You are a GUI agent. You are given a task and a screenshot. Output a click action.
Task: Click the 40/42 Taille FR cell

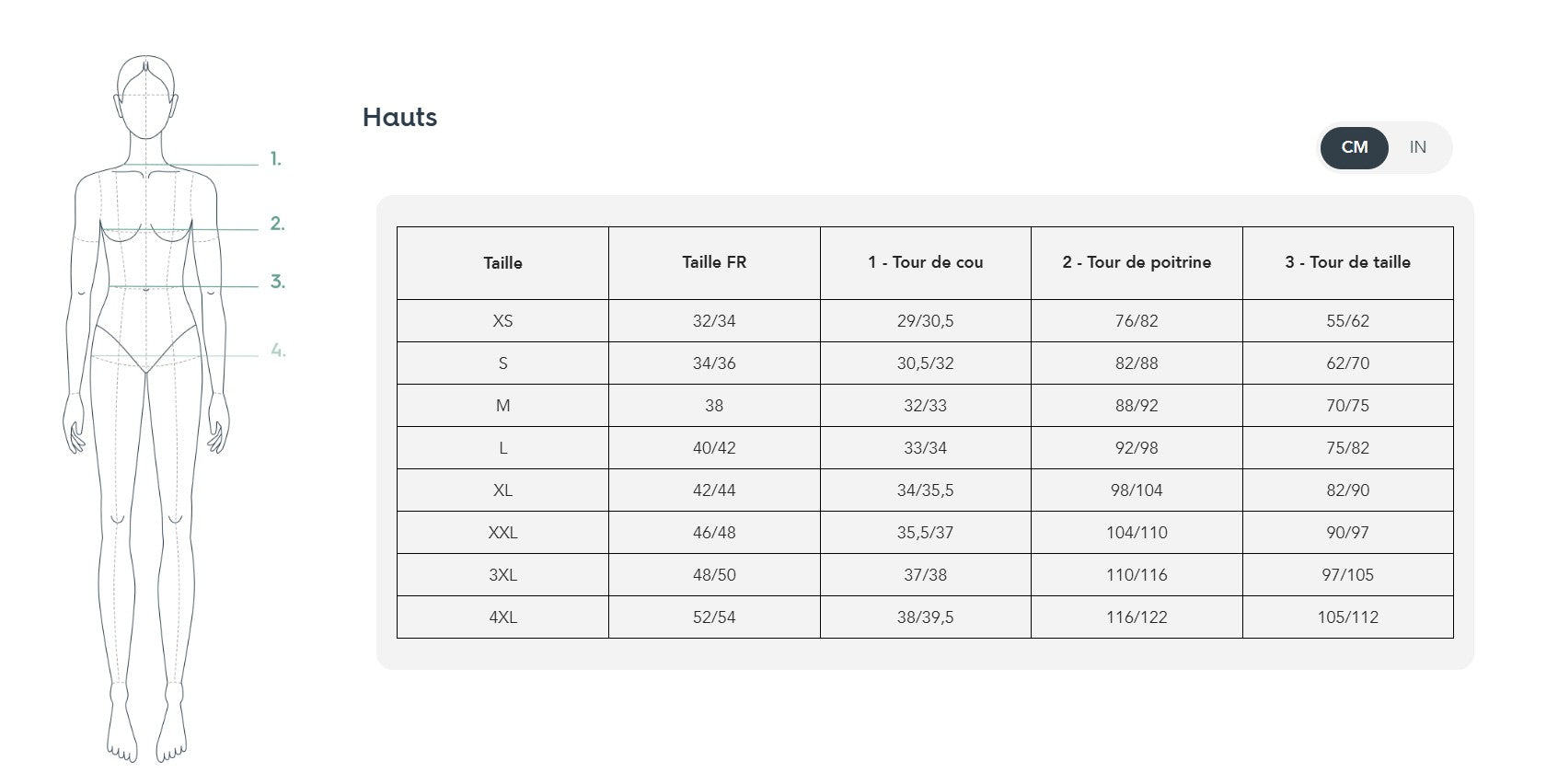click(x=714, y=448)
